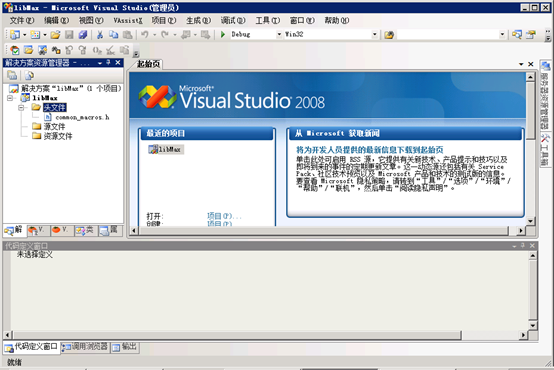Click the first Visual Assist tomato checkmark icon
Viewport: 554px width, 370px height.
pos(15,50)
